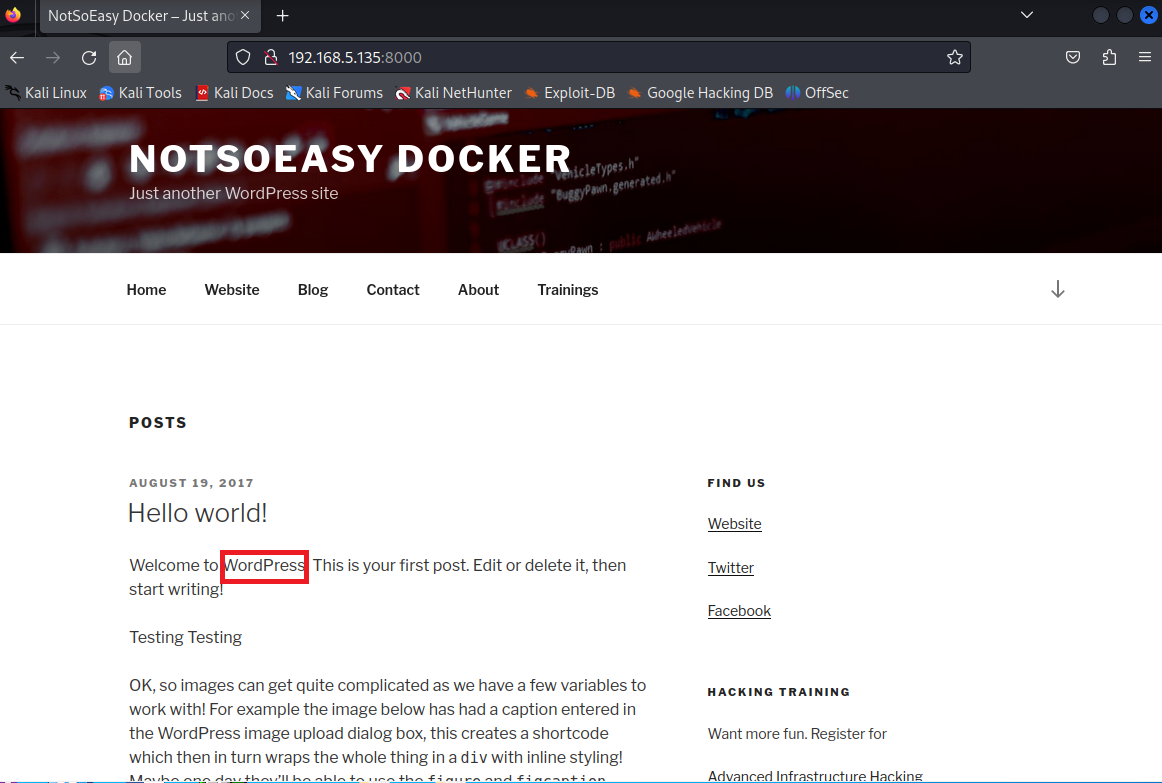
Task: Open the Extensions puzzle icon
Action: click(x=1109, y=57)
